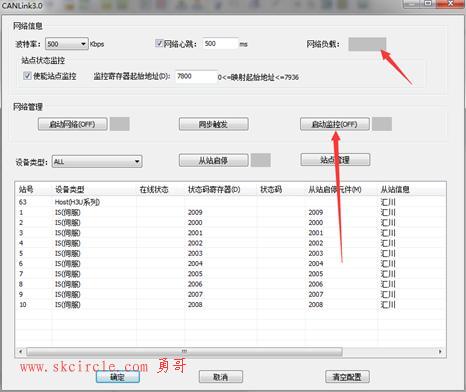
Task: Click the horizontal scrollbar right arrow
Action: click(440, 351)
